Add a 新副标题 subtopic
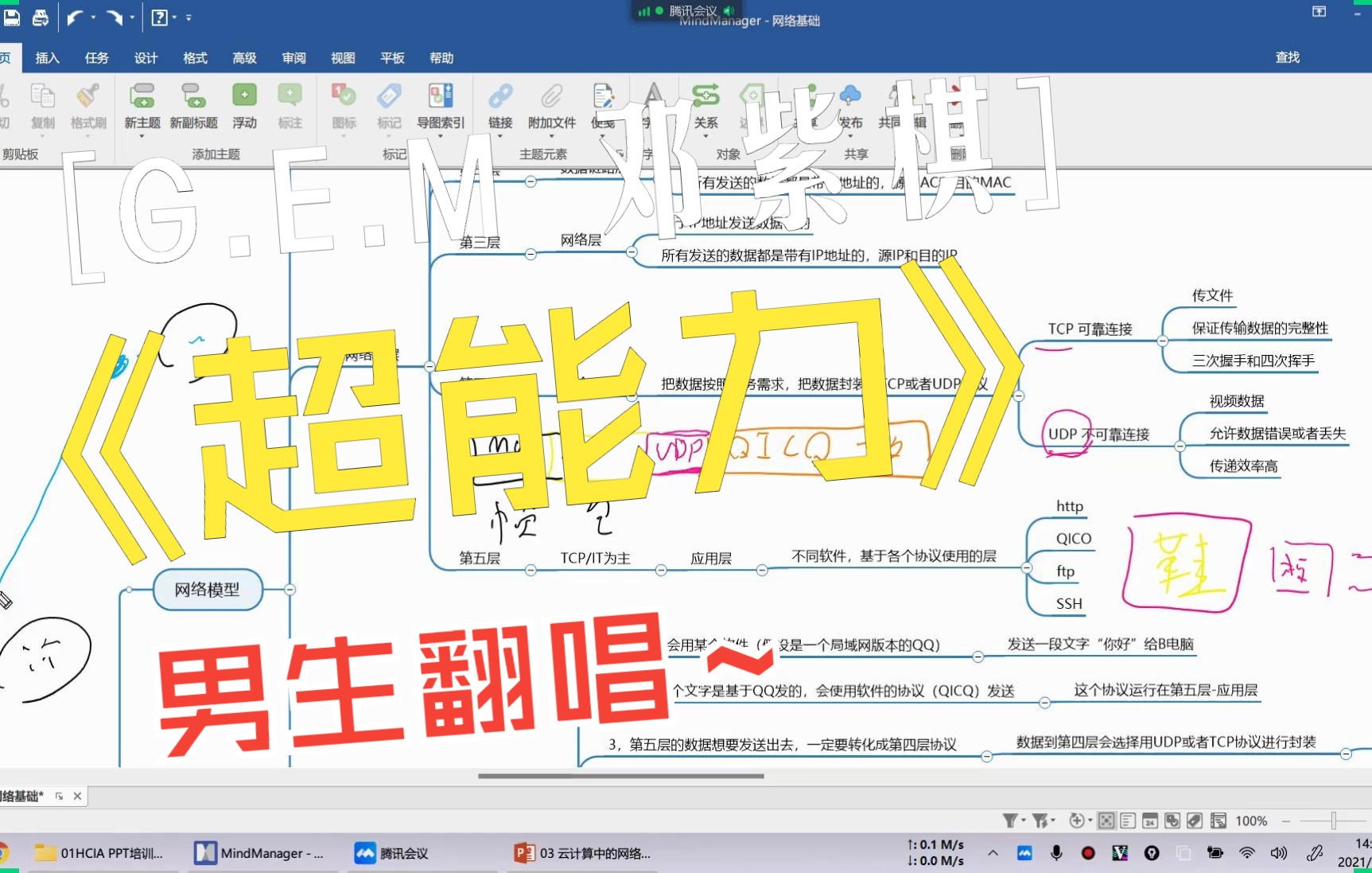Viewport: 1372px width, 873px height. (x=193, y=106)
